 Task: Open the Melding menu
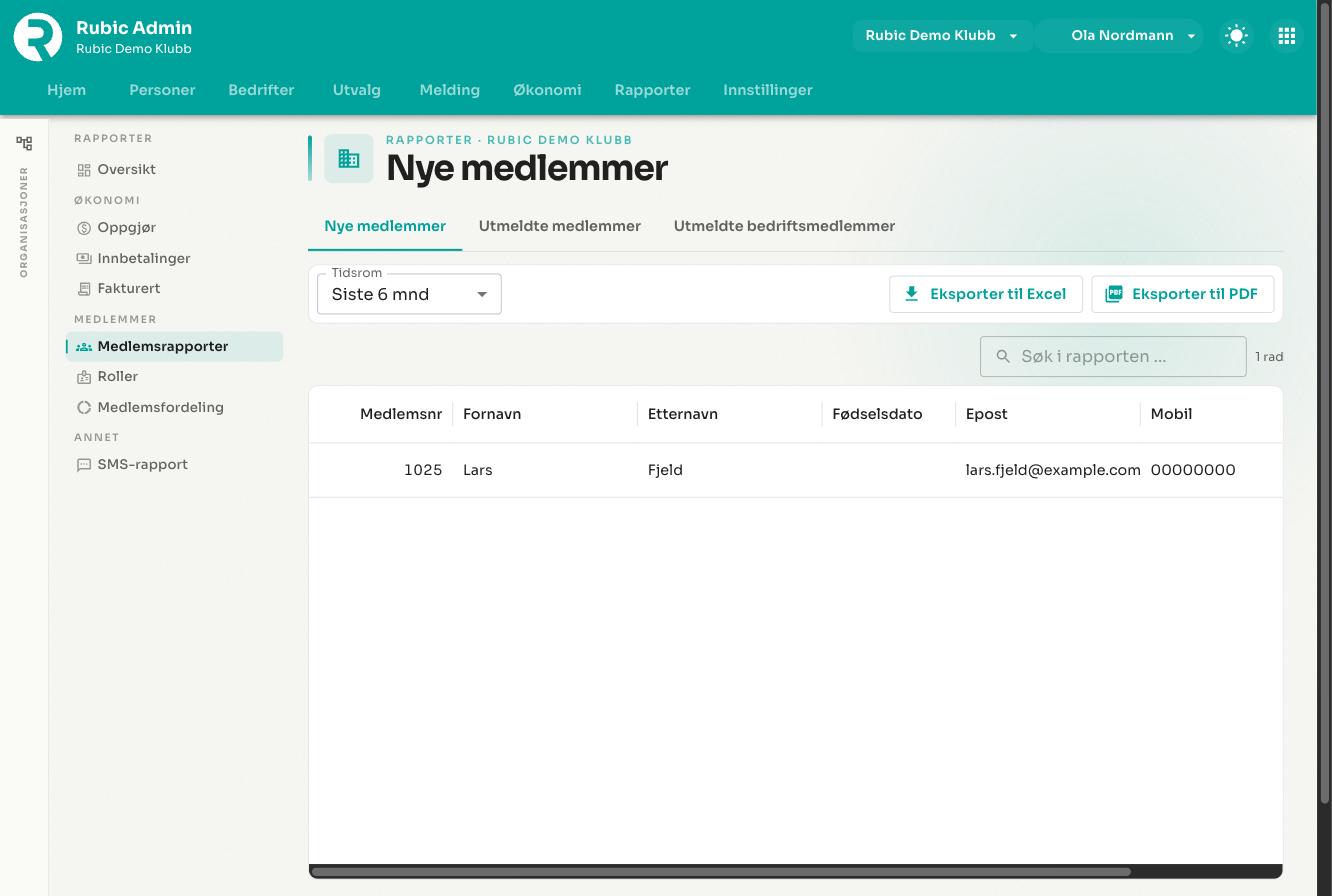point(450,90)
